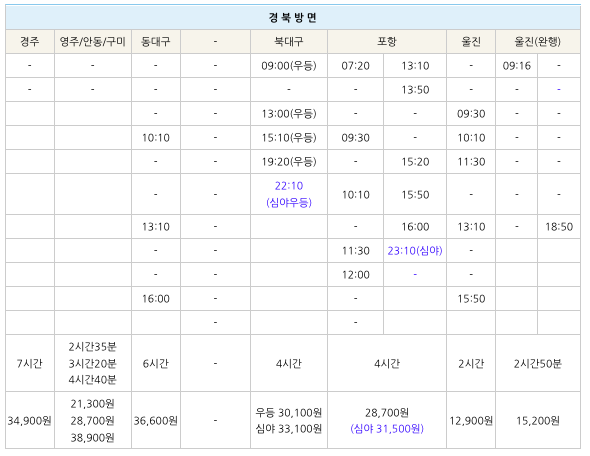590x456 pixels.
Task: Open the blue 23:10(심야) entry
Action: (x=415, y=251)
